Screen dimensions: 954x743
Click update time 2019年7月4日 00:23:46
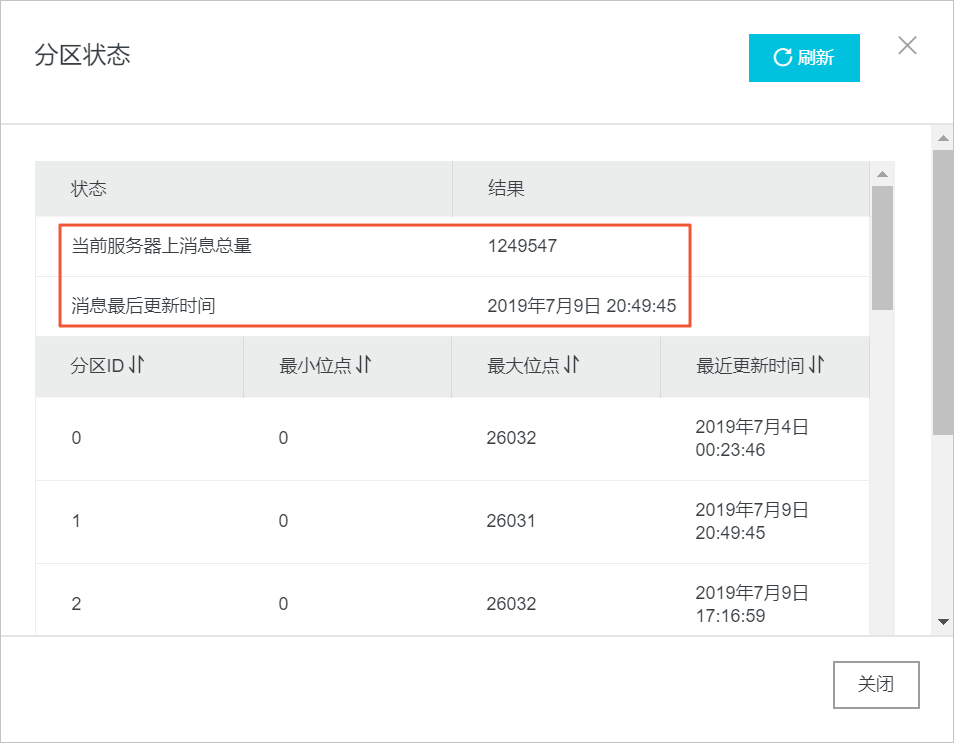[751, 438]
